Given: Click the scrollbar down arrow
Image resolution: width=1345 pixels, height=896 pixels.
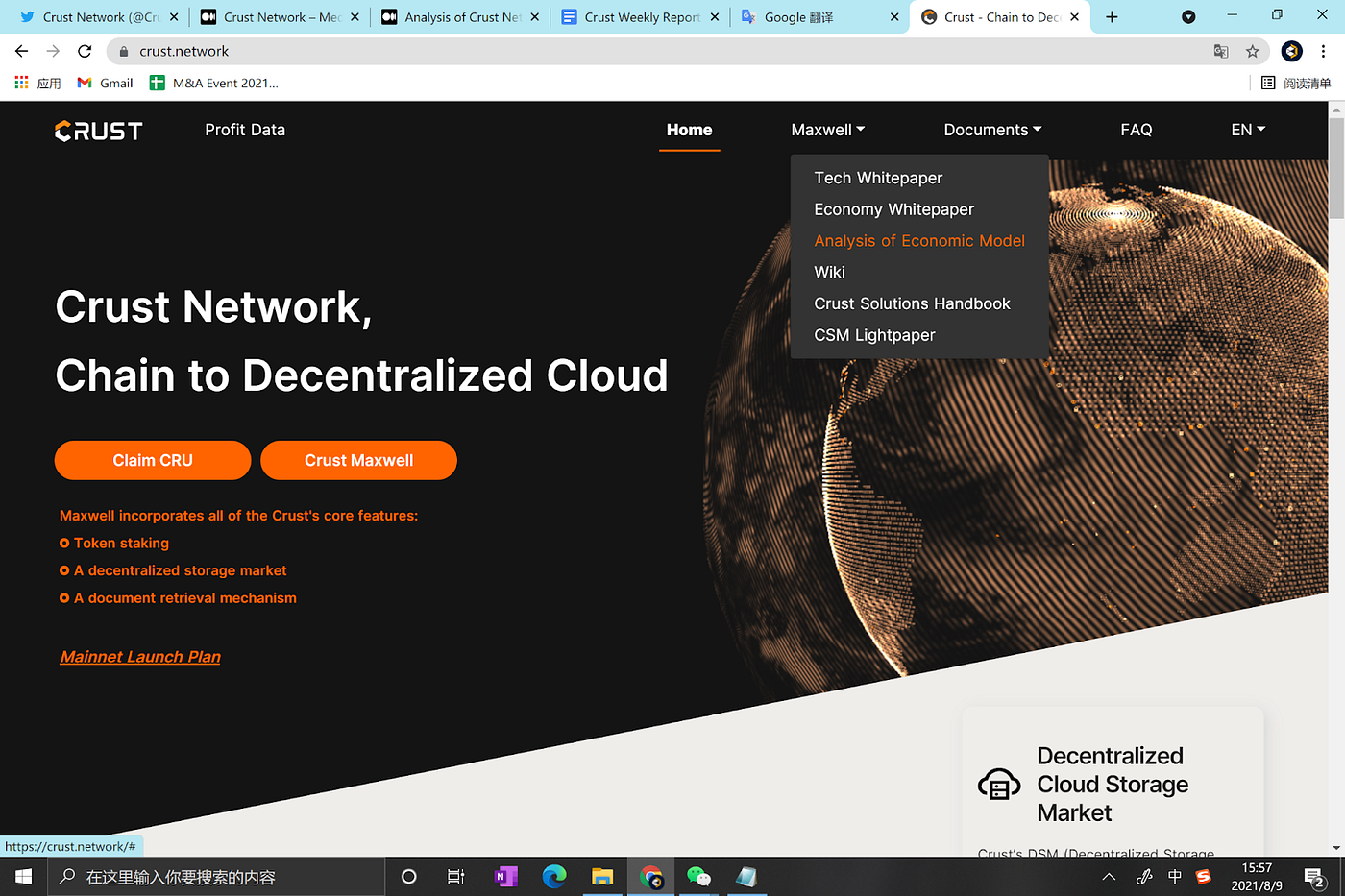Looking at the screenshot, I should [1336, 848].
